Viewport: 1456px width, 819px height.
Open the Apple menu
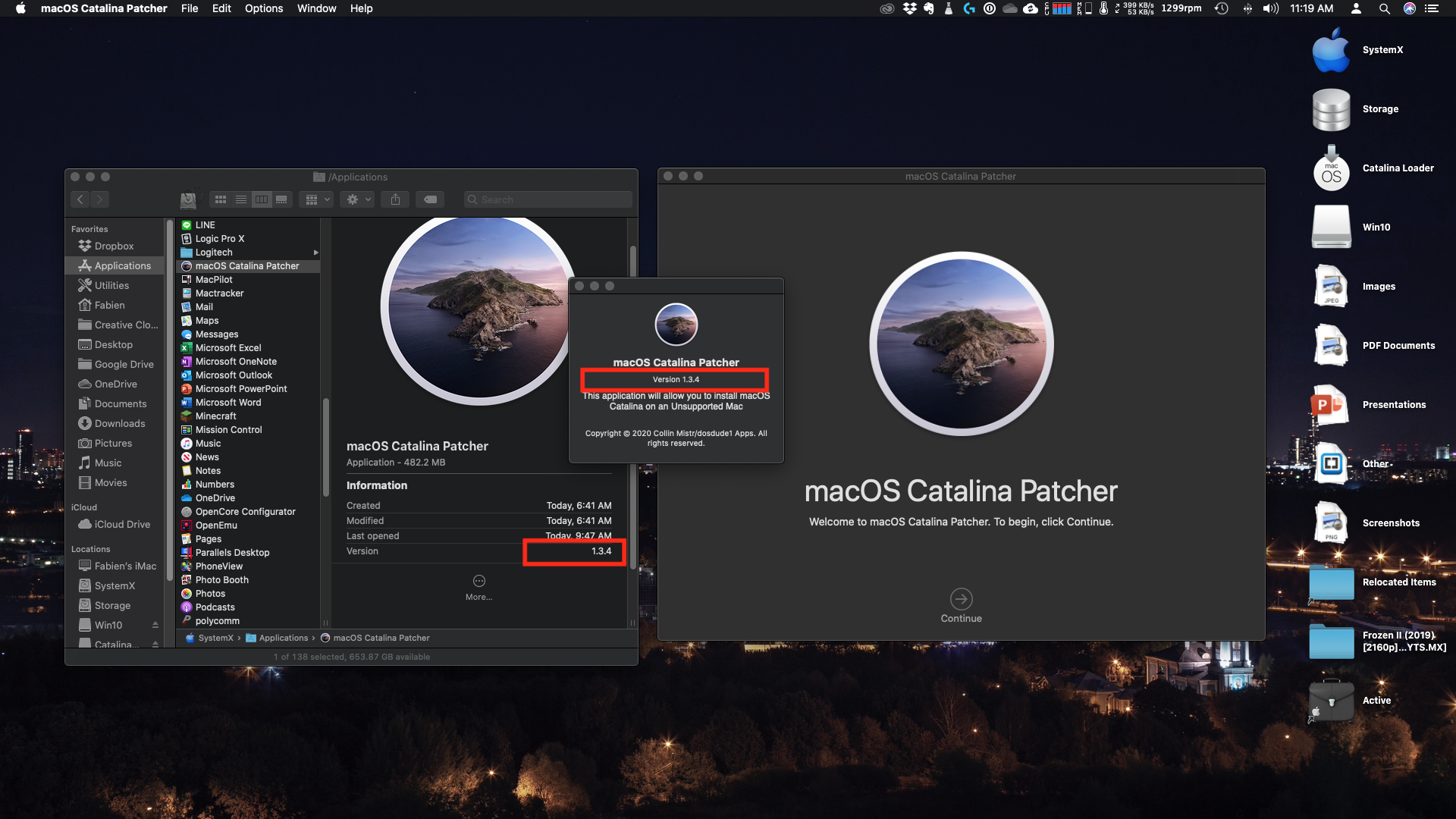click(x=20, y=8)
